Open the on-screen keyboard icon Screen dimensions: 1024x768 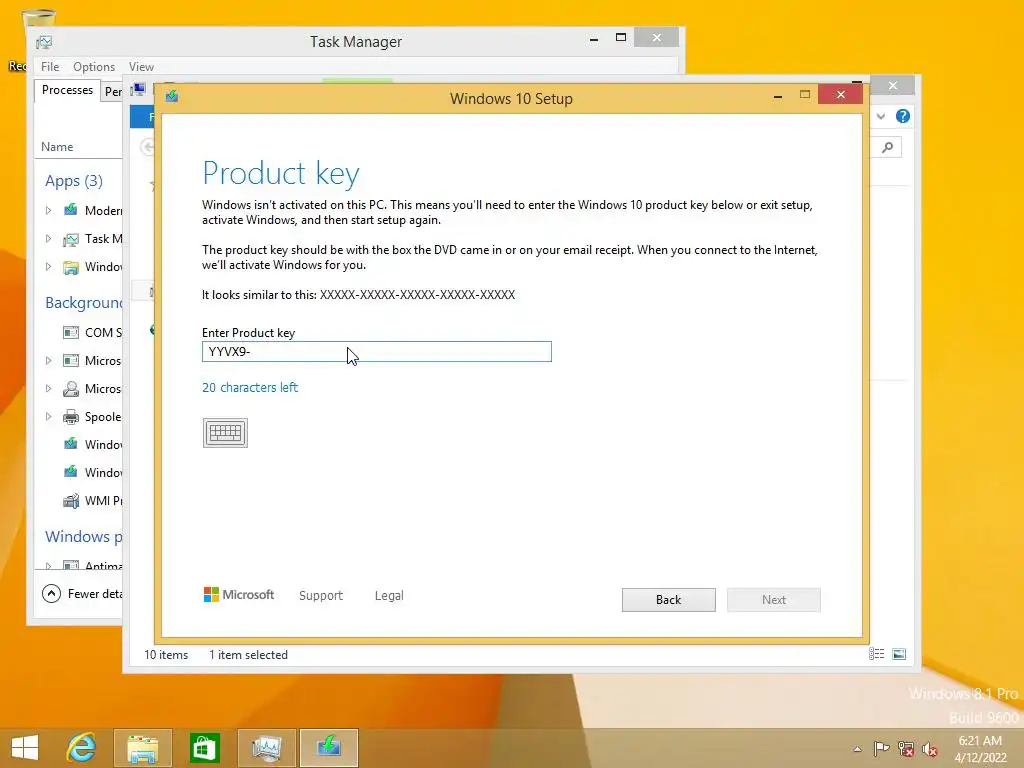pyautogui.click(x=225, y=433)
